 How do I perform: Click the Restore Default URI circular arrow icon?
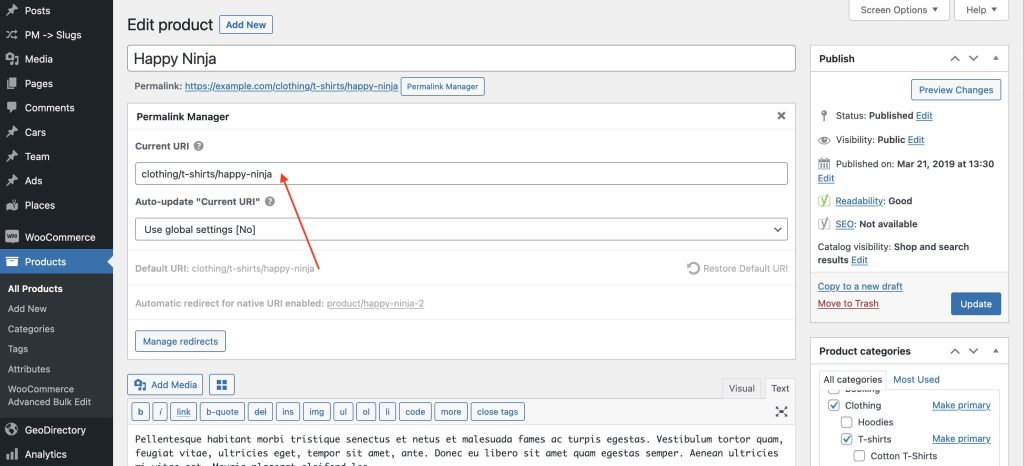(693, 268)
